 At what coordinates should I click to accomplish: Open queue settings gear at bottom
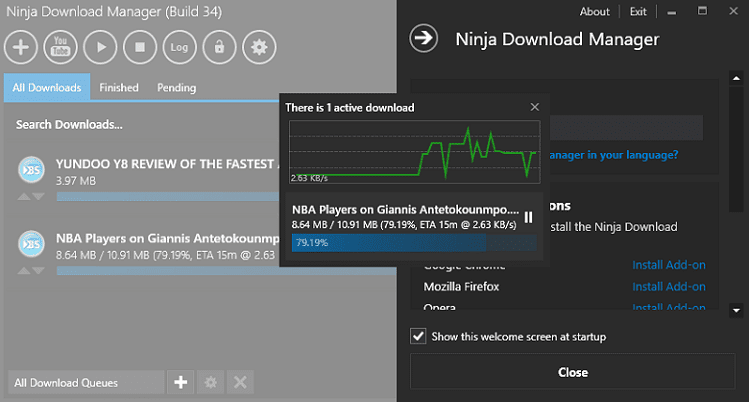pos(211,382)
